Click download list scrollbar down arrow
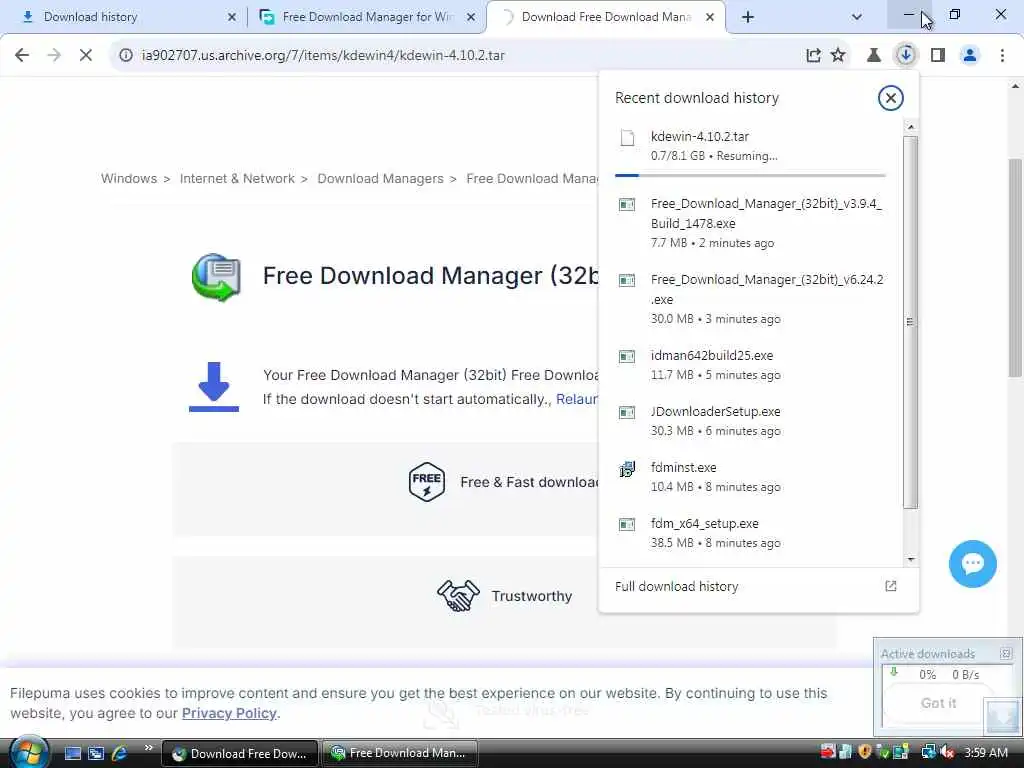This screenshot has width=1024, height=768. tap(911, 560)
